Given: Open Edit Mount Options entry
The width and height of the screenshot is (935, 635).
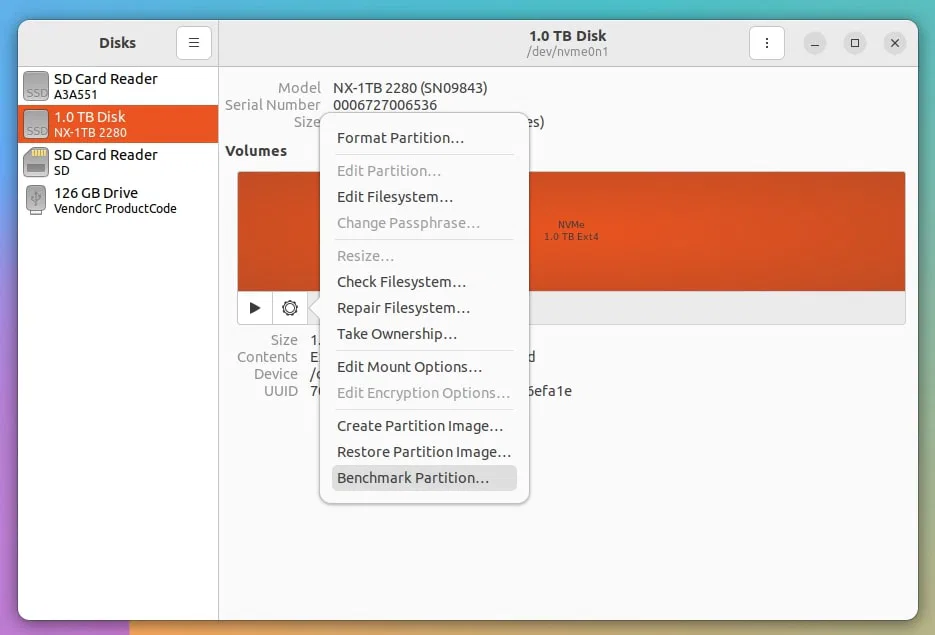Looking at the screenshot, I should pos(409,367).
